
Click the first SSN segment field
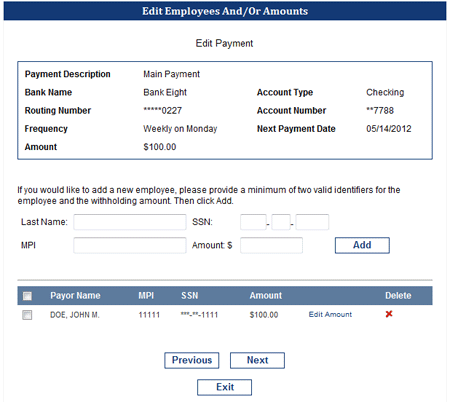pyautogui.click(x=253, y=222)
